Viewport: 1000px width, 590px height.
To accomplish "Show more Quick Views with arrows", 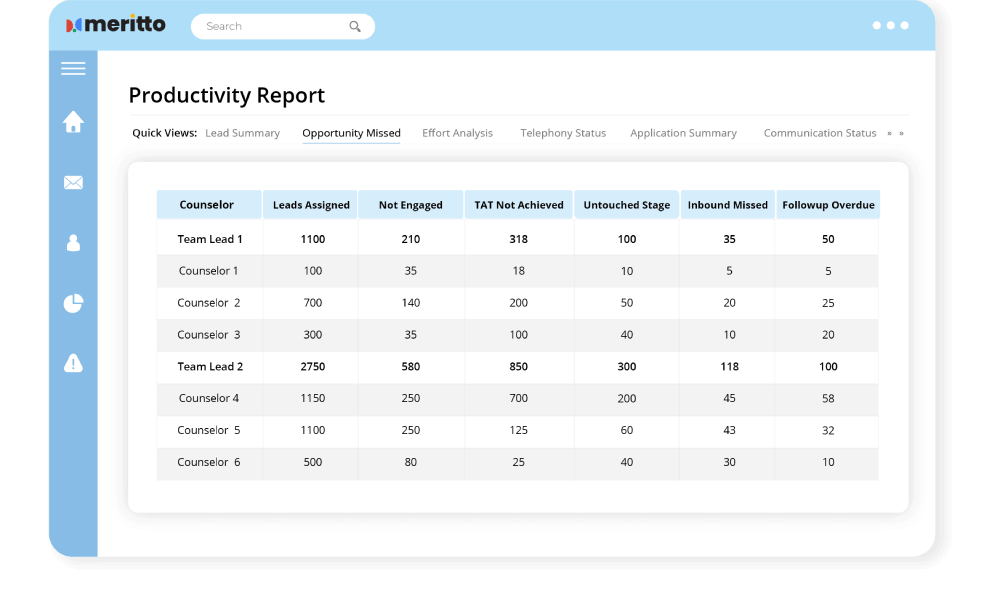I will [895, 133].
